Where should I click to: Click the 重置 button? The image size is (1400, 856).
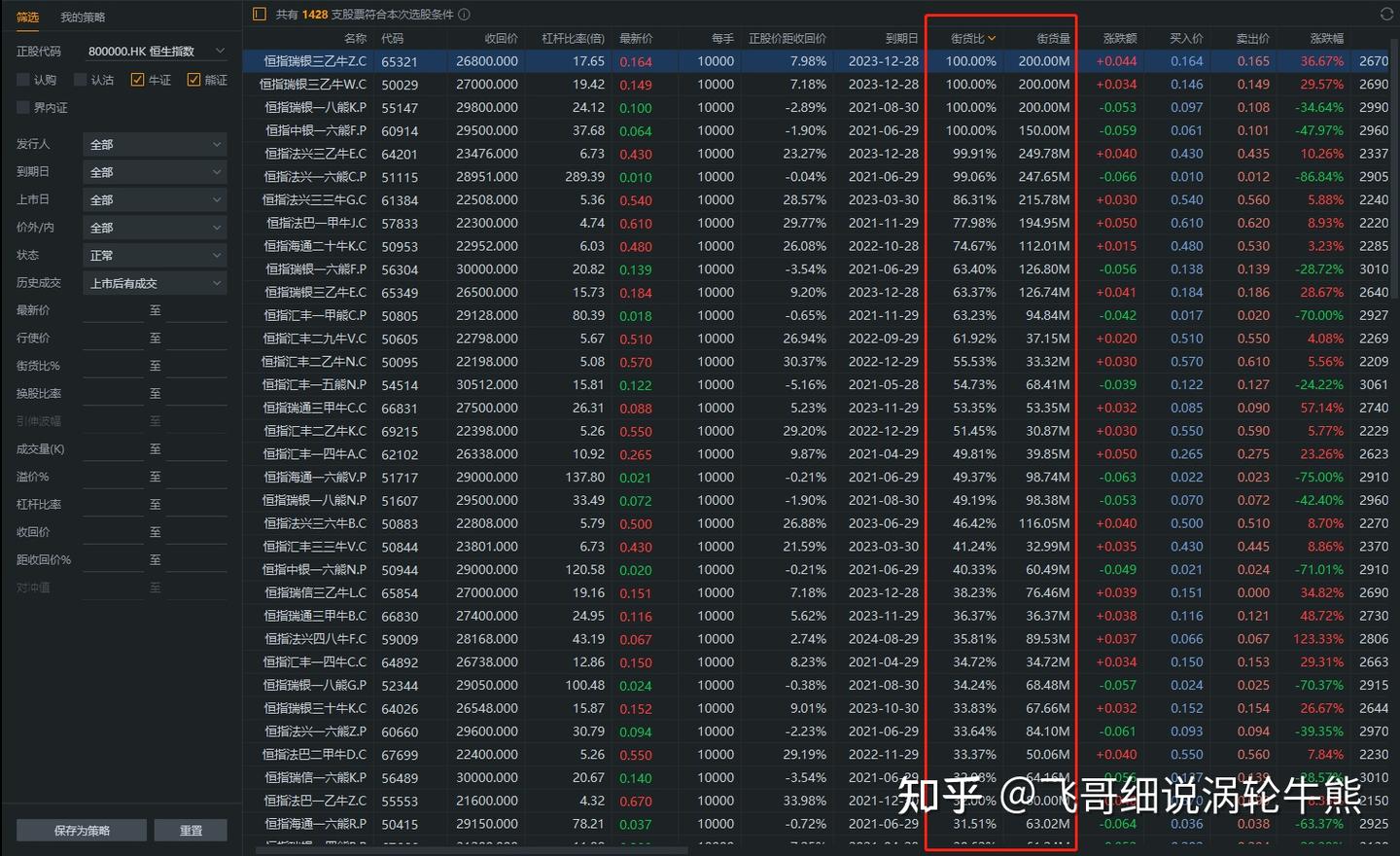[x=191, y=830]
